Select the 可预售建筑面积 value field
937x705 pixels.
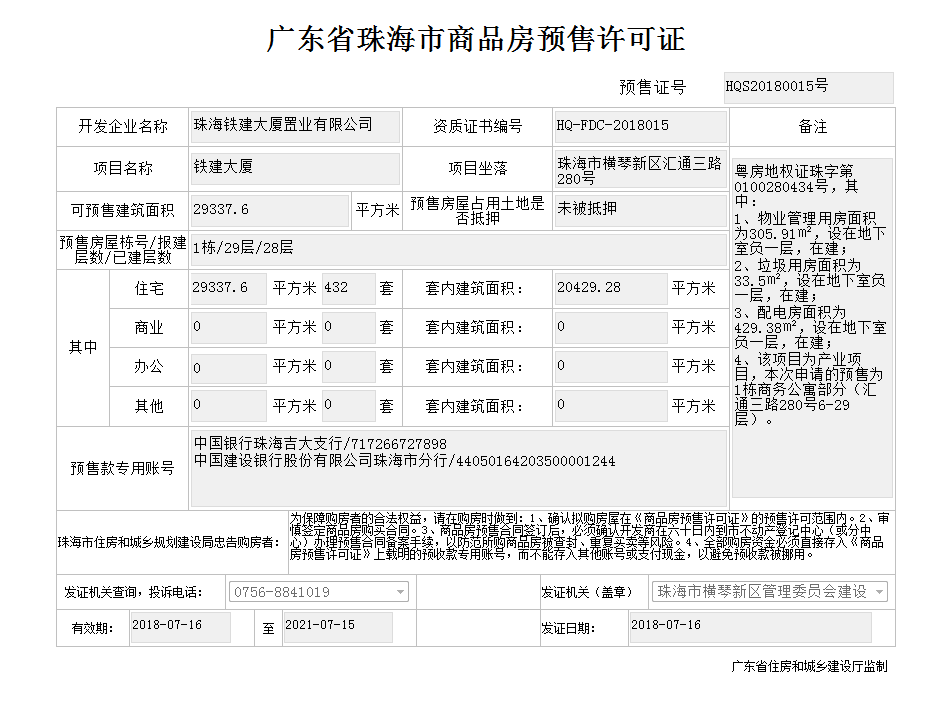pyautogui.click(x=268, y=210)
